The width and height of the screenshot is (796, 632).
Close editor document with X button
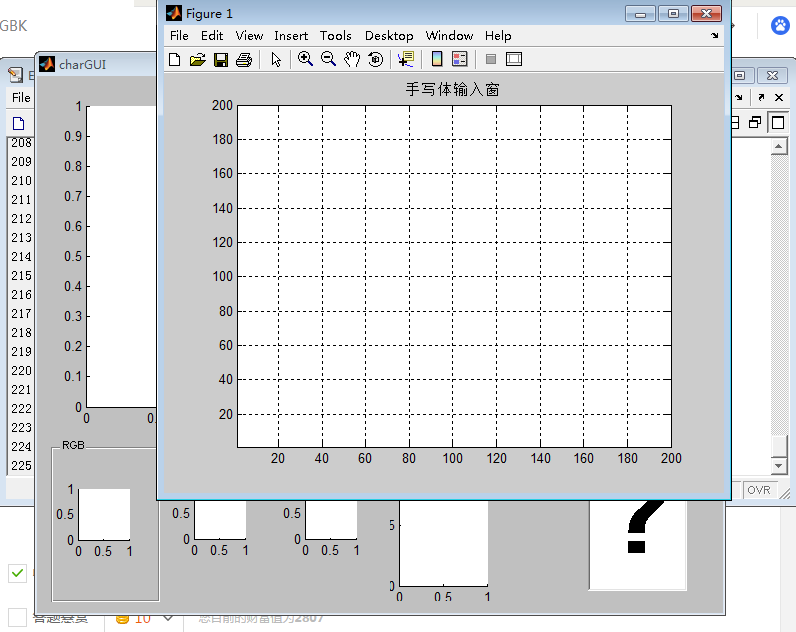(x=779, y=97)
